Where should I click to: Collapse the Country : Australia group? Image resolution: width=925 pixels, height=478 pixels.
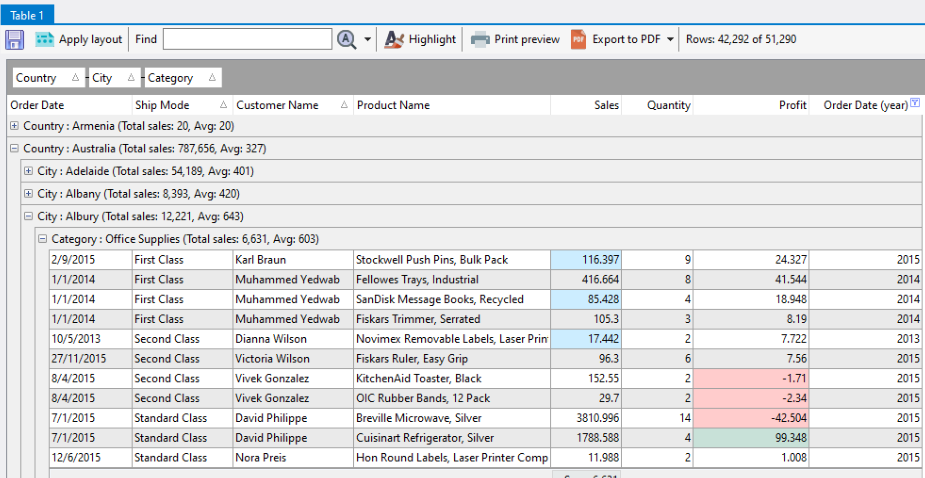pyautogui.click(x=14, y=148)
